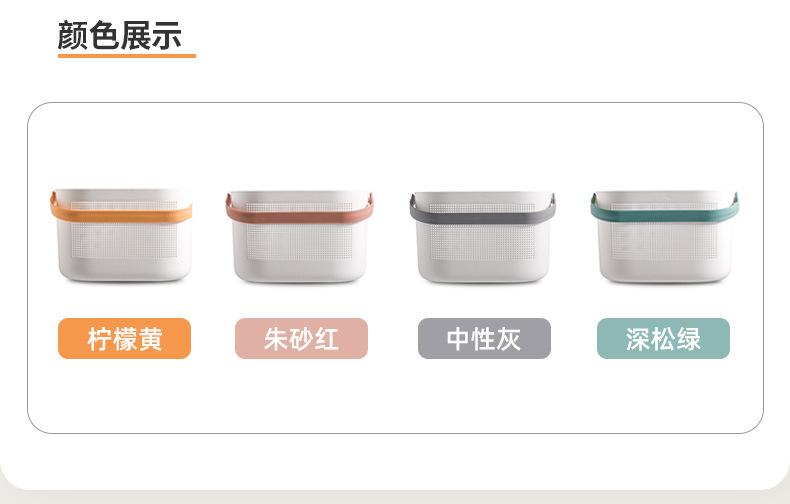Click the cinnabar red handle strap

[299, 215]
